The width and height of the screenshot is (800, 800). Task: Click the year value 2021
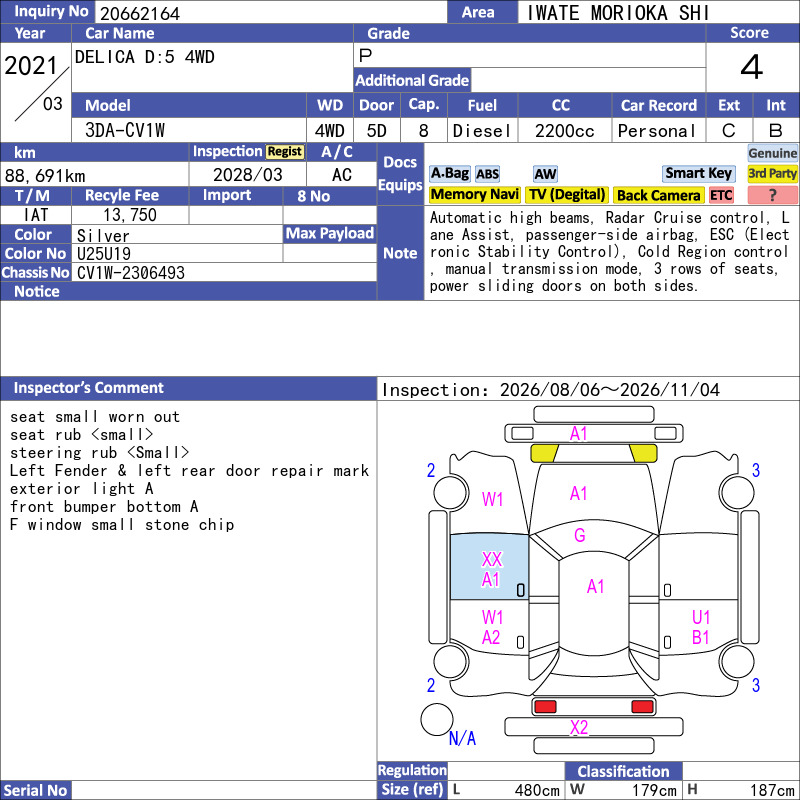(x=31, y=66)
